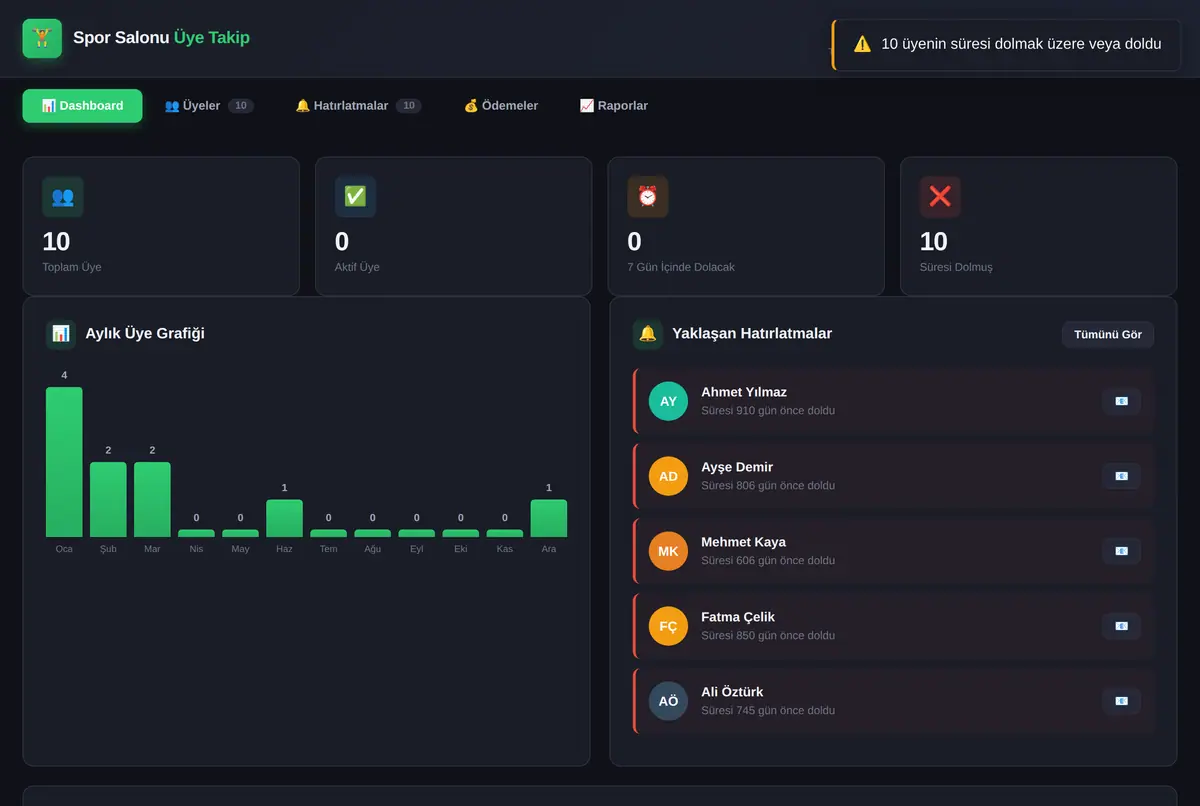Click the Aktif Üye checkmark icon
1200x806 pixels.
(355, 197)
